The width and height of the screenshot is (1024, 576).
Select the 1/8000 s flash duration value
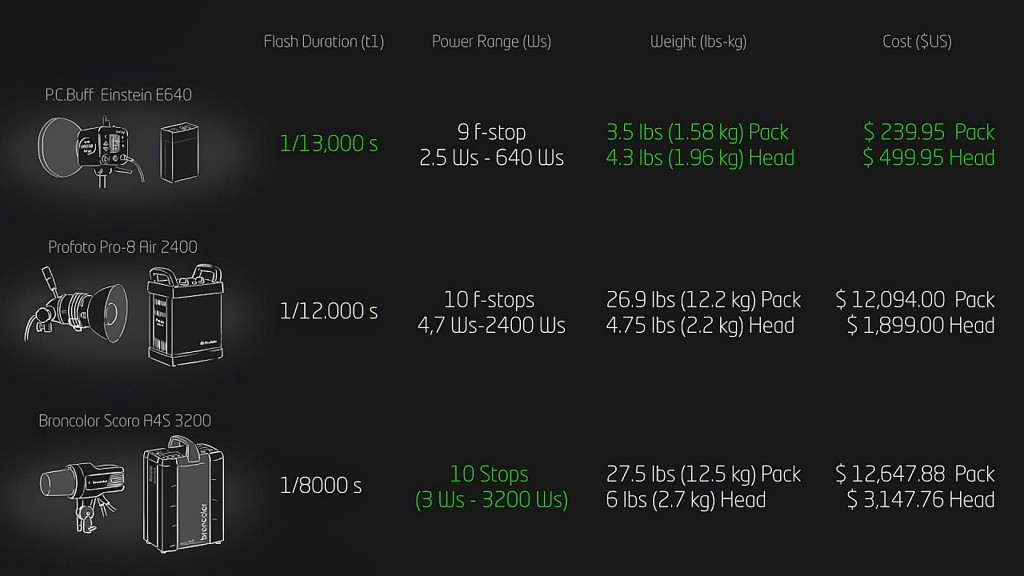tap(321, 485)
